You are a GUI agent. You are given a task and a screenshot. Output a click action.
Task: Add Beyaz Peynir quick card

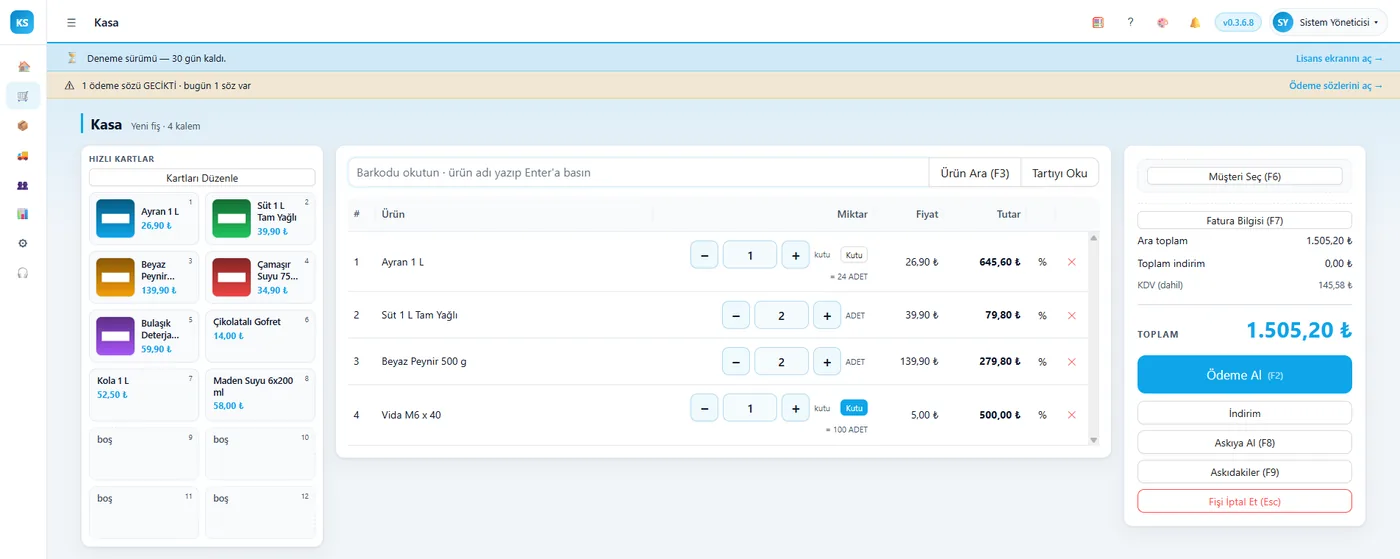143,277
